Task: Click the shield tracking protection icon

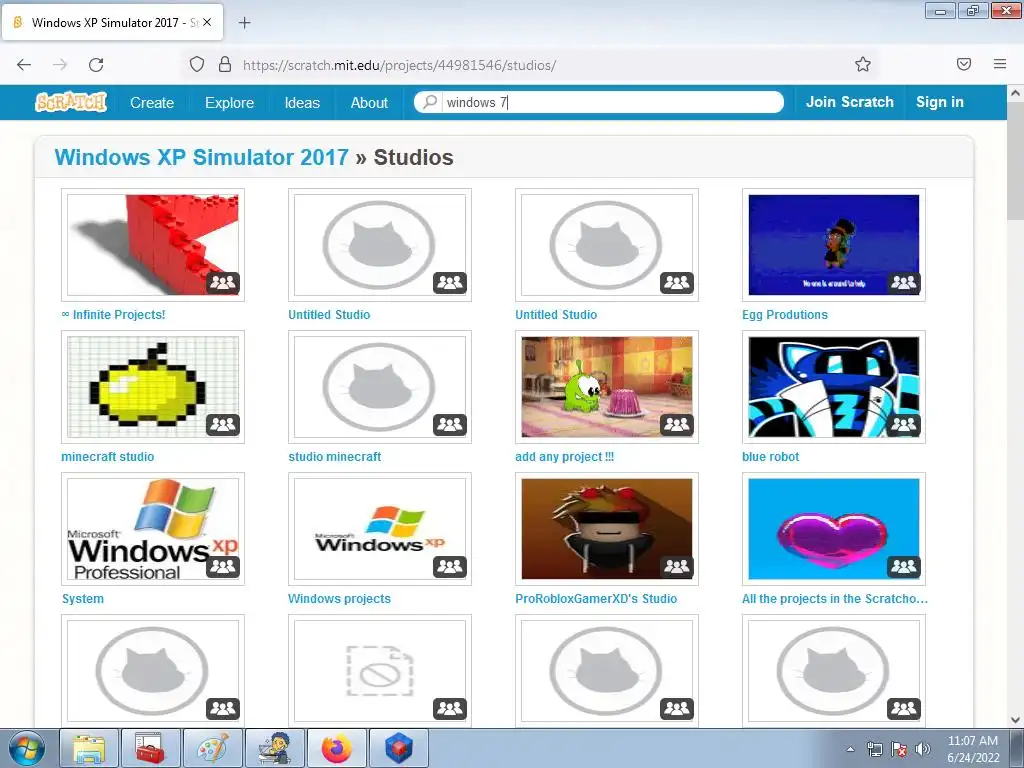Action: tap(197, 65)
